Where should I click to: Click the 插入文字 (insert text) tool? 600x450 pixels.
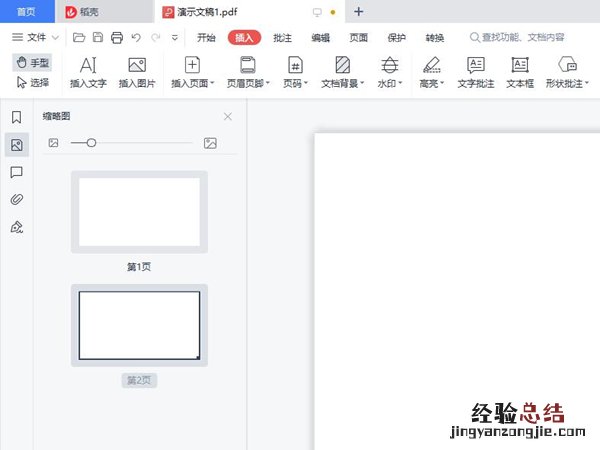[88, 72]
